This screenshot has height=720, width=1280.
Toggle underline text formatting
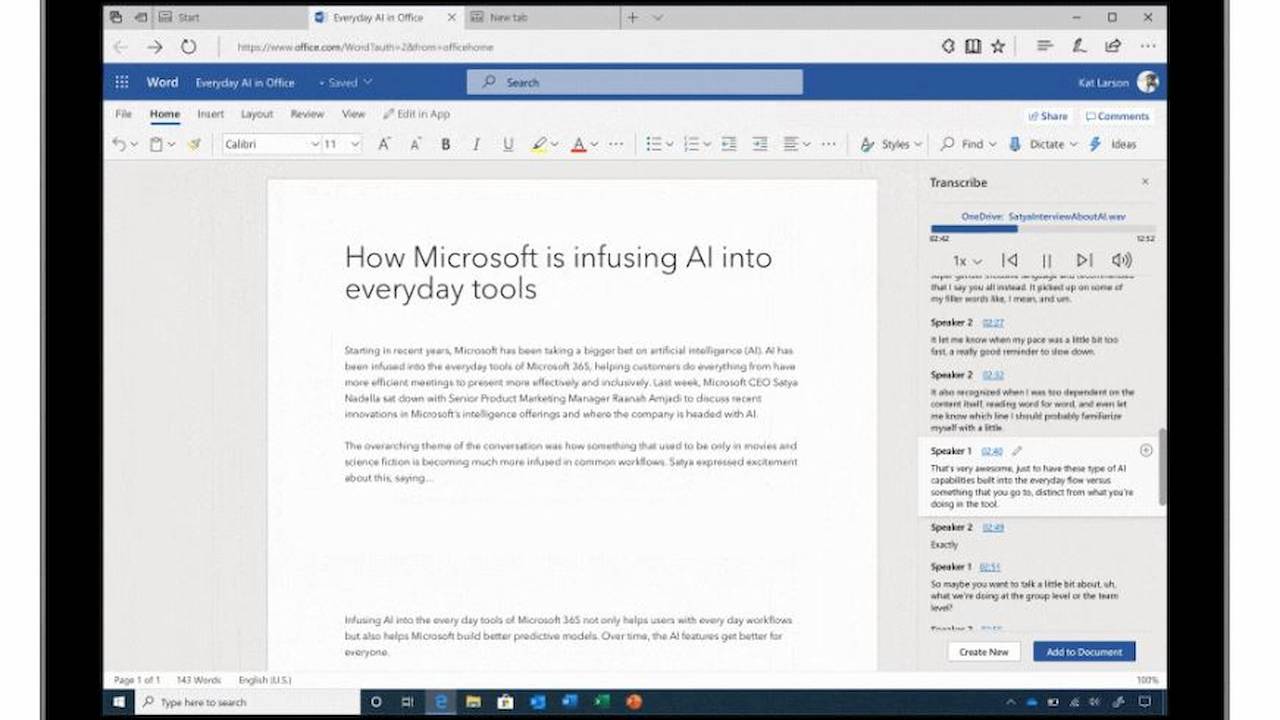tap(508, 145)
